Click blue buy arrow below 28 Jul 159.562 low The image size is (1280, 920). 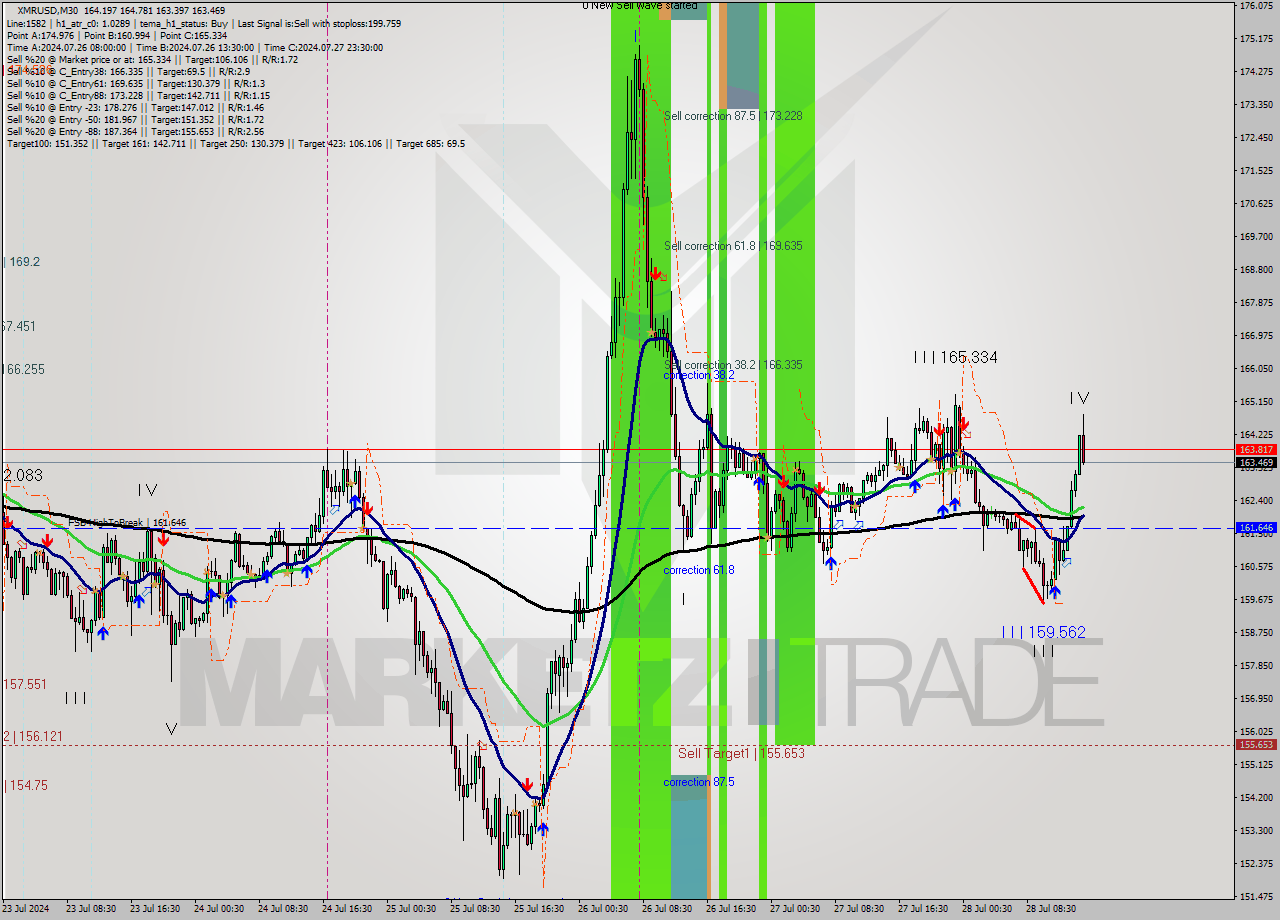(x=1054, y=592)
